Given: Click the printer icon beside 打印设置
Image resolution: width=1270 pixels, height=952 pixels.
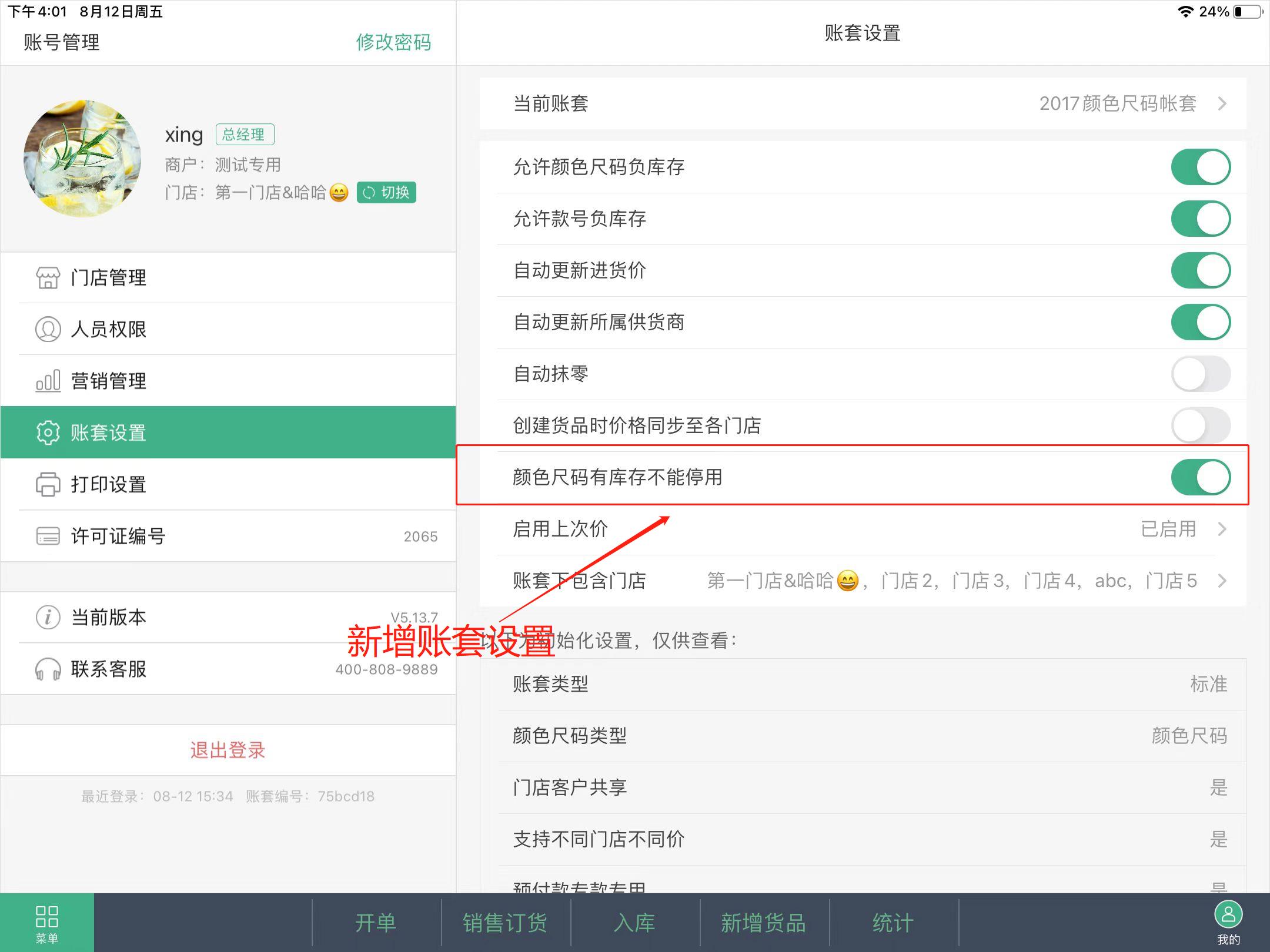Looking at the screenshot, I should pyautogui.click(x=48, y=484).
